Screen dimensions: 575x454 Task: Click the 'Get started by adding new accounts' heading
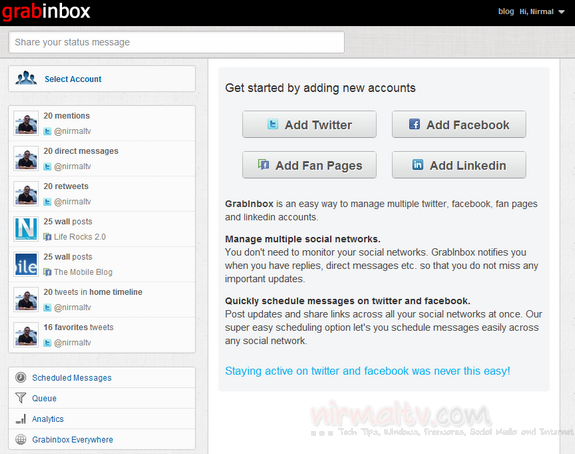320,88
